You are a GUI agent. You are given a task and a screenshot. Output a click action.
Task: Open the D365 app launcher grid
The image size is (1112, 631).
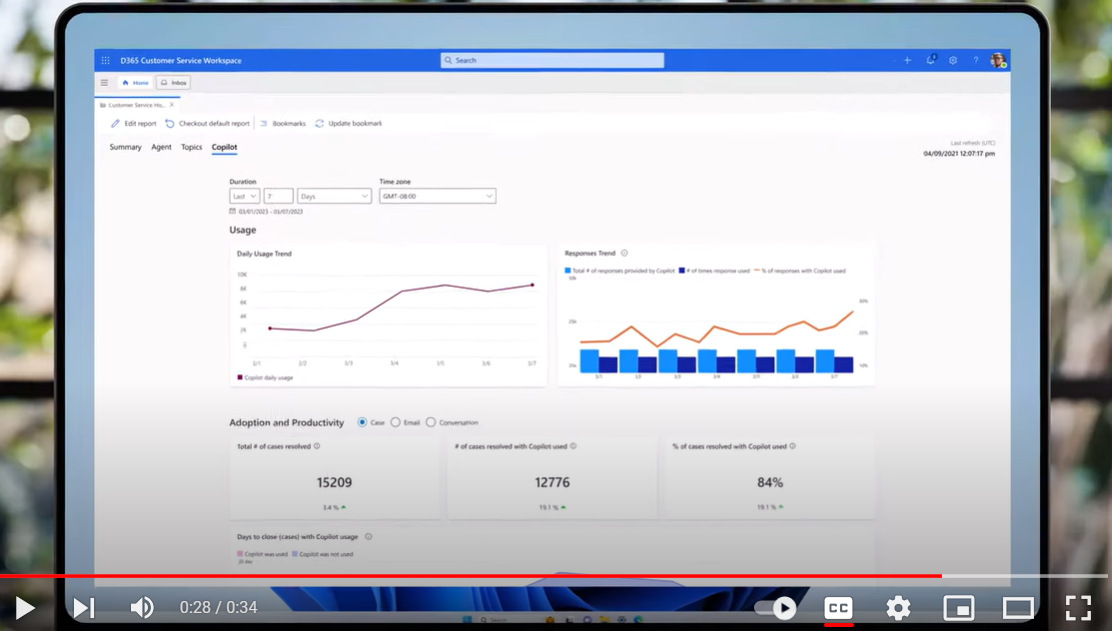pyautogui.click(x=105, y=60)
